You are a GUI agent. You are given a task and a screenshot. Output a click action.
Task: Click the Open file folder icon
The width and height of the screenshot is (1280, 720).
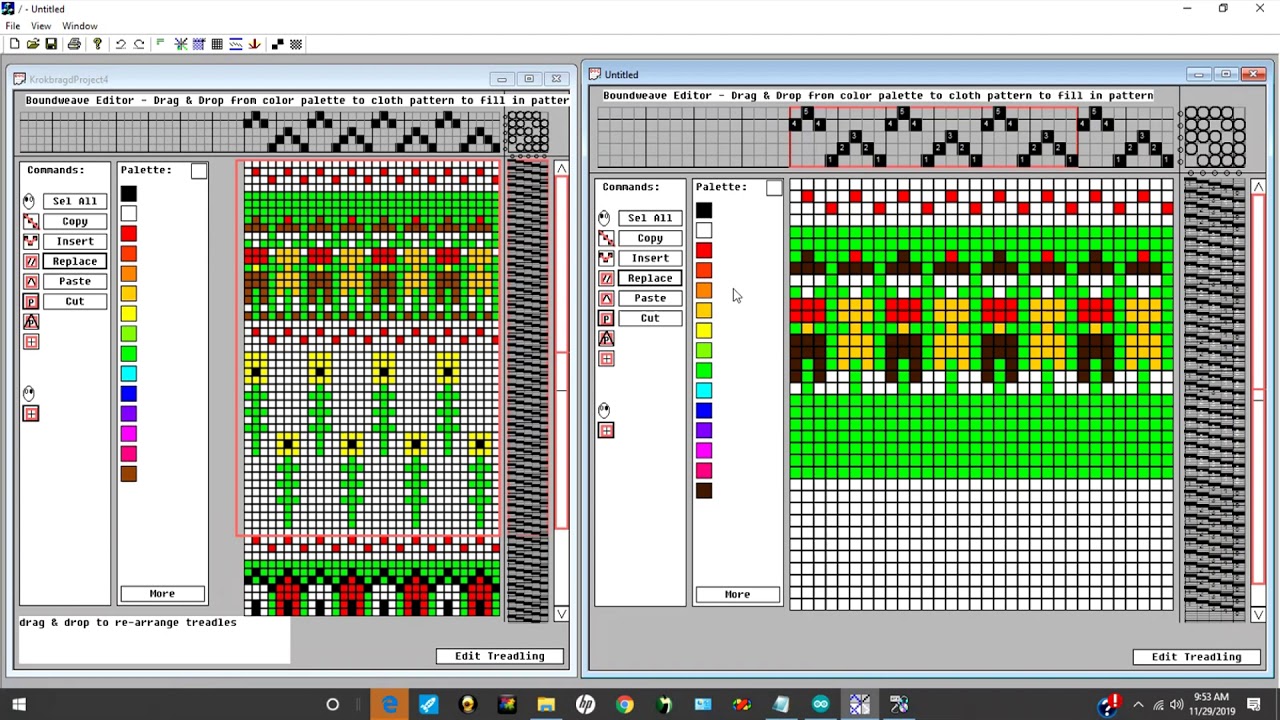[x=33, y=44]
